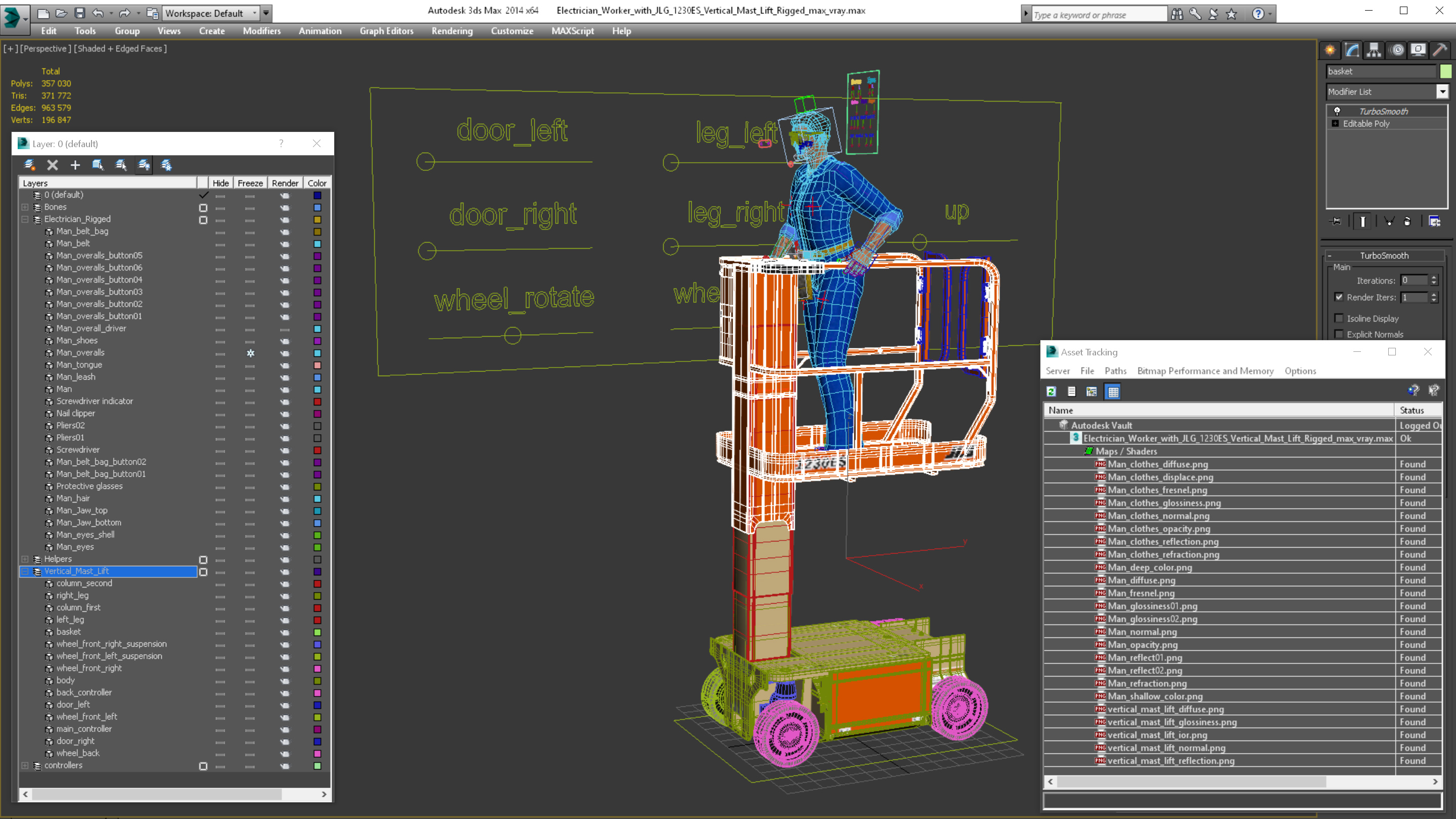
Task: Collapse the Electrician_Rigged layer
Action: pos(25,219)
